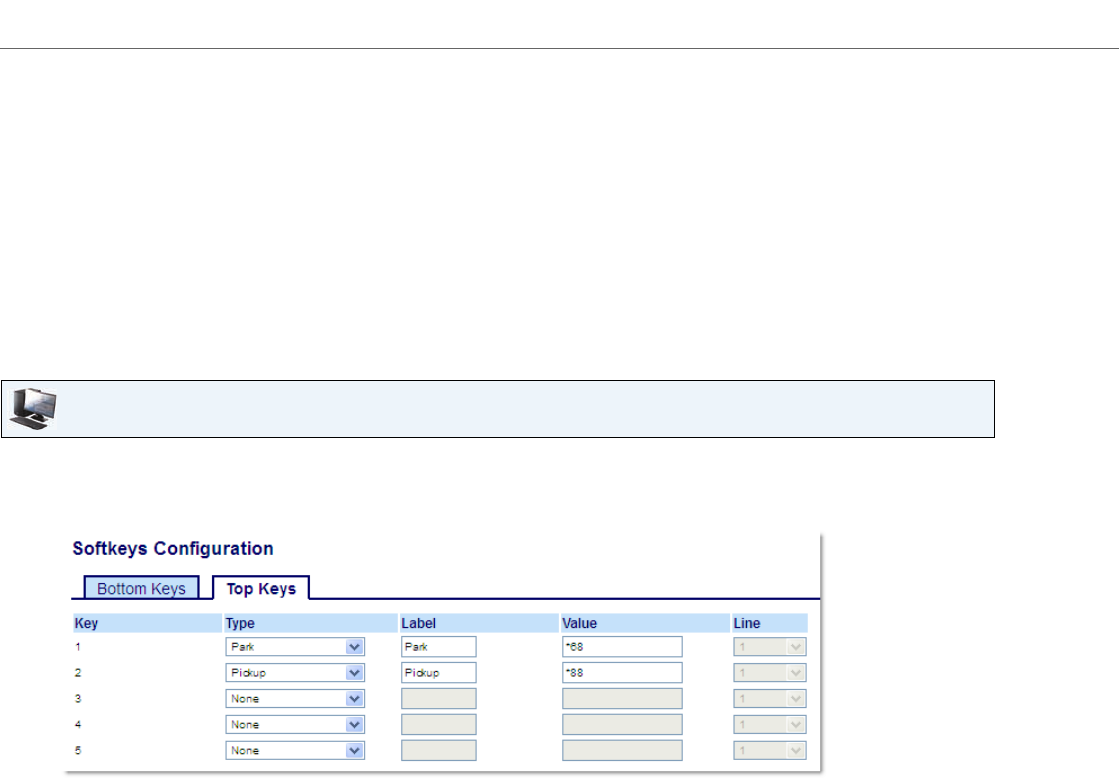The height and width of the screenshot is (778, 1119).
Task: Click the Label field containing Park
Action: pyautogui.click(x=438, y=647)
